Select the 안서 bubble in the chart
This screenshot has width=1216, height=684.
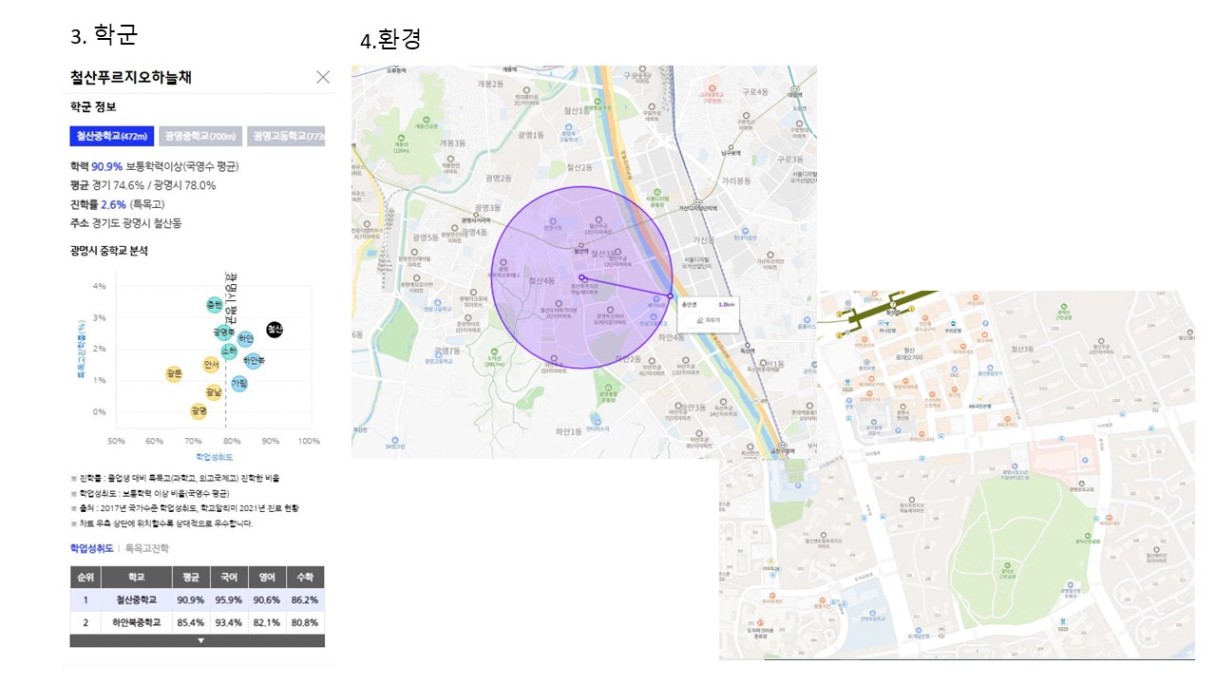(211, 364)
